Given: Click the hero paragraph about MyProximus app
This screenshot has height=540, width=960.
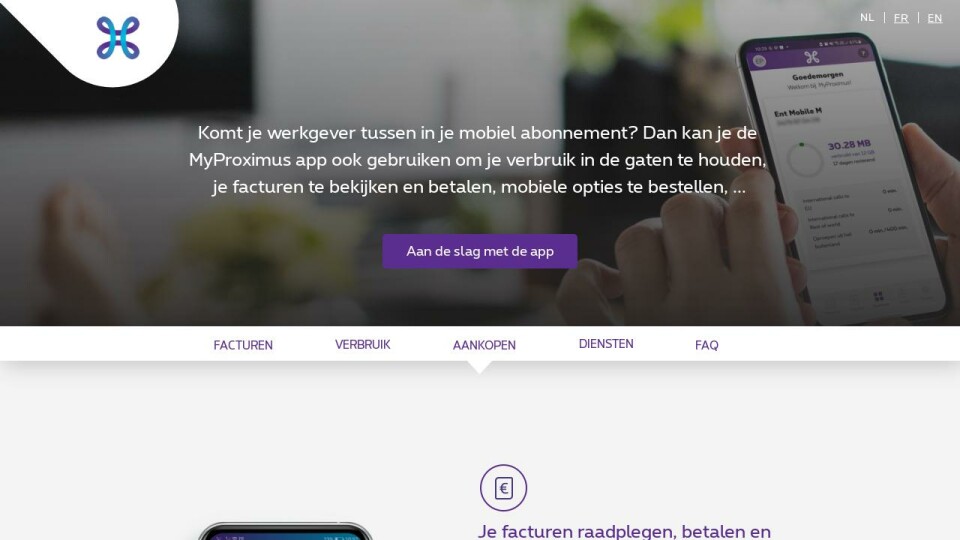Looking at the screenshot, I should [x=478, y=160].
